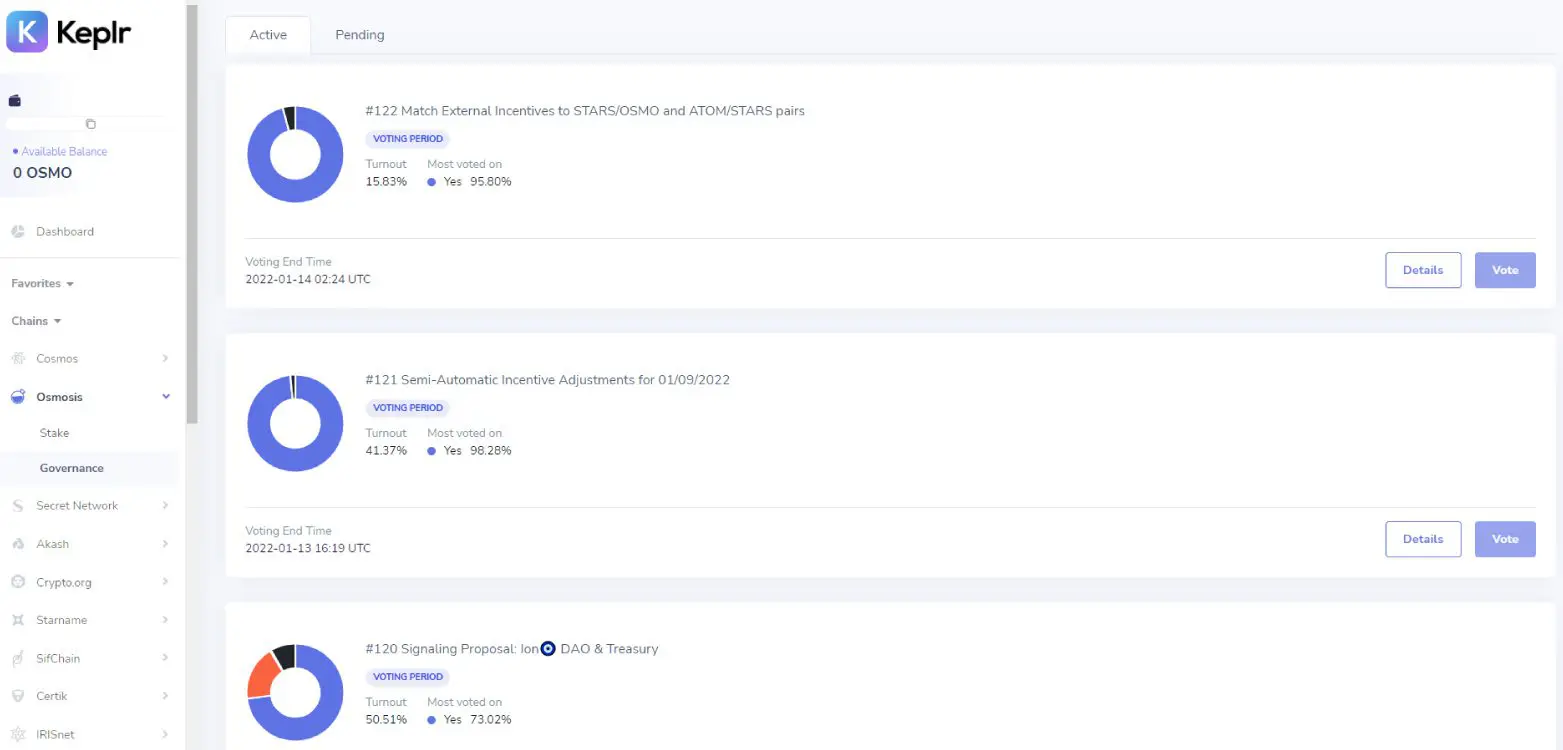
Task: Click the 73.02% Yes vote value
Action: coord(491,720)
